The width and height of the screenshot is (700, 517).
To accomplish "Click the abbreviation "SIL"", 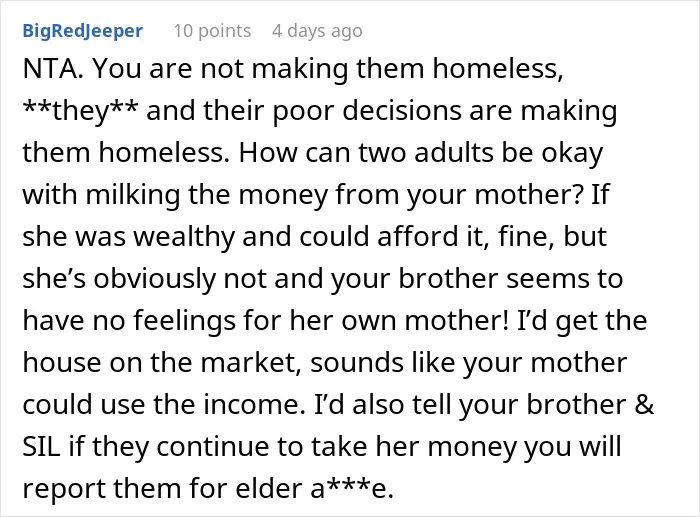I will click(x=41, y=446).
